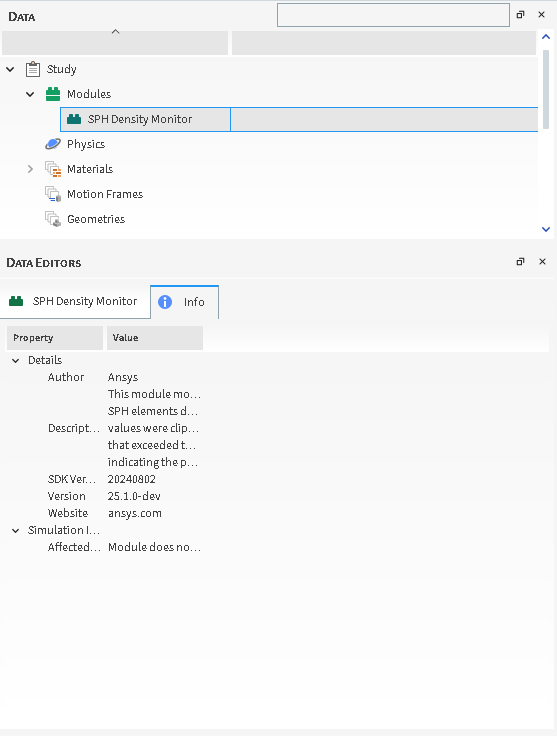Image resolution: width=557 pixels, height=736 pixels.
Task: Click the ansys.com website value
Action: (135, 514)
